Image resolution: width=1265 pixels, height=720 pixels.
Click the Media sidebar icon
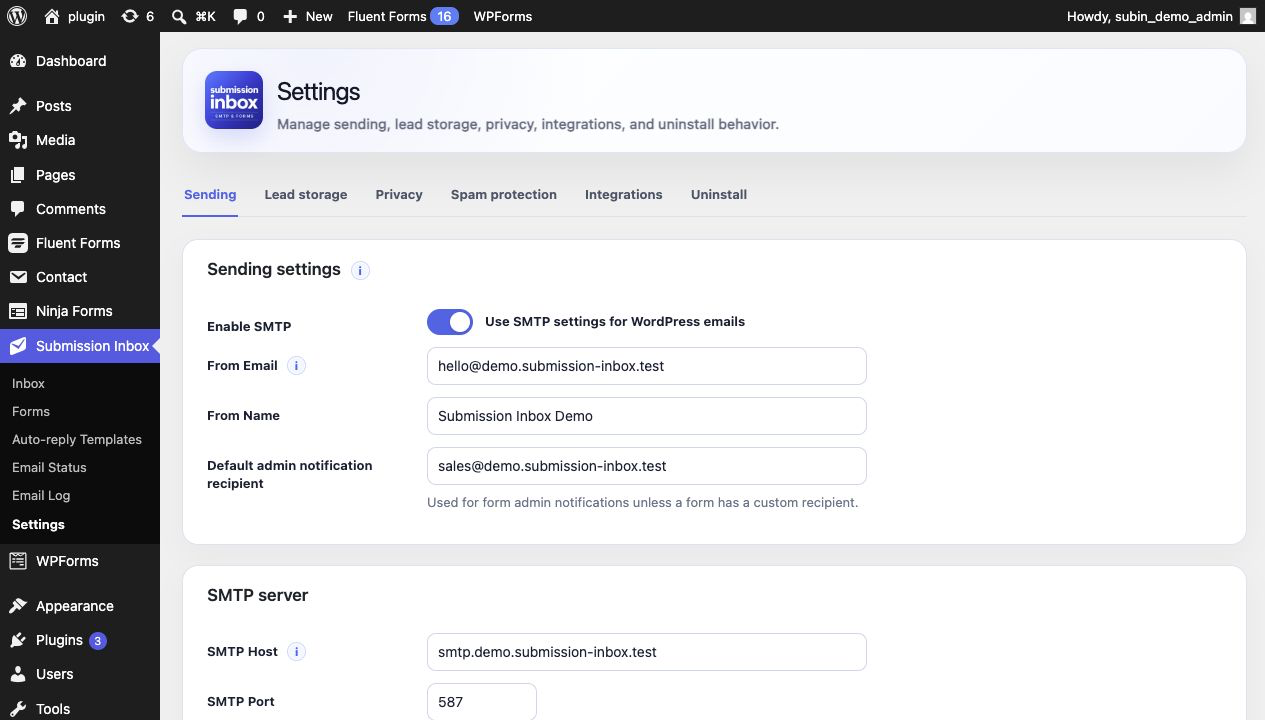coord(18,140)
